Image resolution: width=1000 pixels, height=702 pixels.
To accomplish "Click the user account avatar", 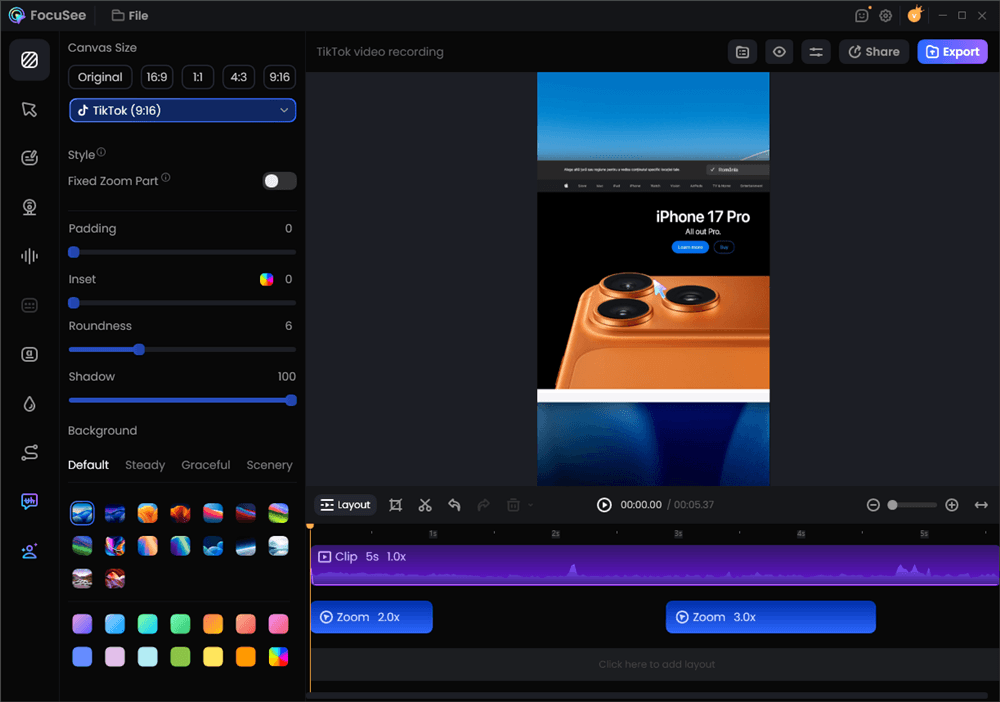I will (915, 15).
